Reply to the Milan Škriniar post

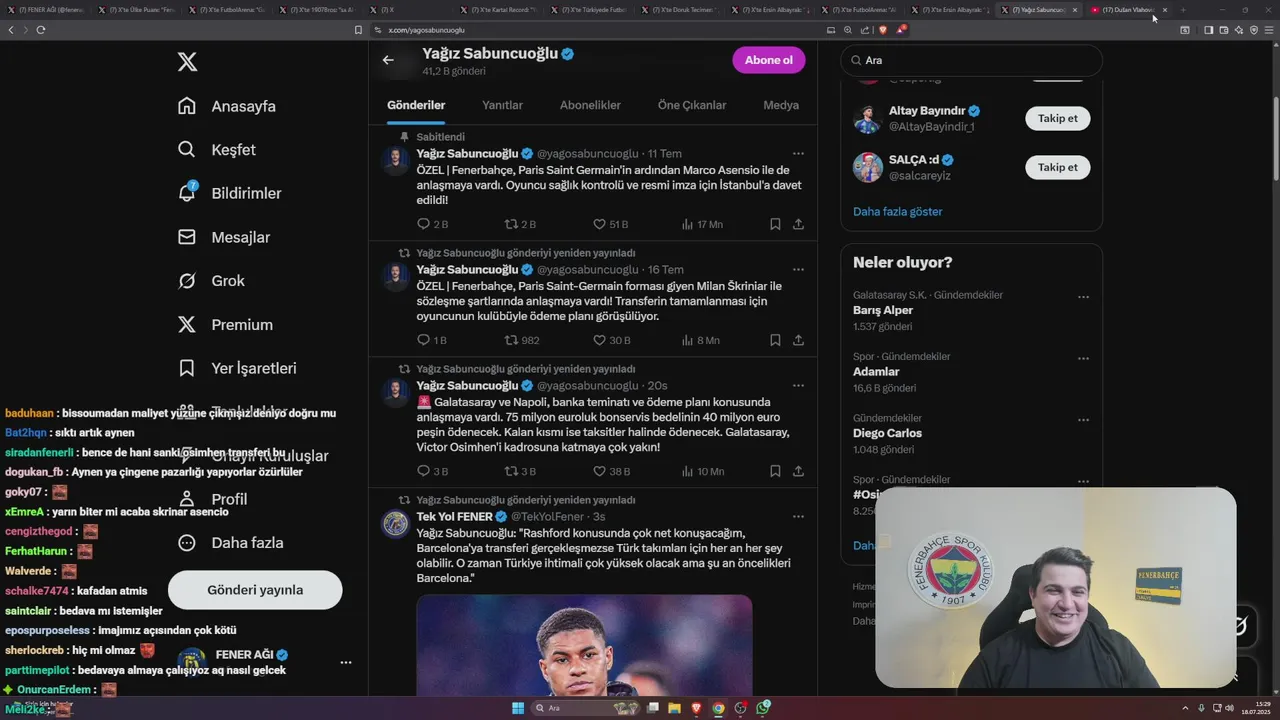pos(432,340)
